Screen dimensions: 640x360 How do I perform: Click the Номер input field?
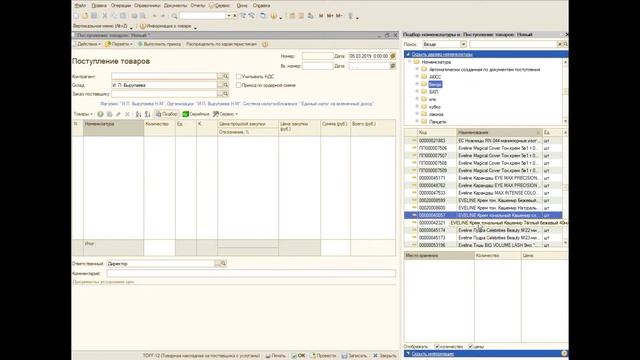pyautogui.click(x=318, y=56)
